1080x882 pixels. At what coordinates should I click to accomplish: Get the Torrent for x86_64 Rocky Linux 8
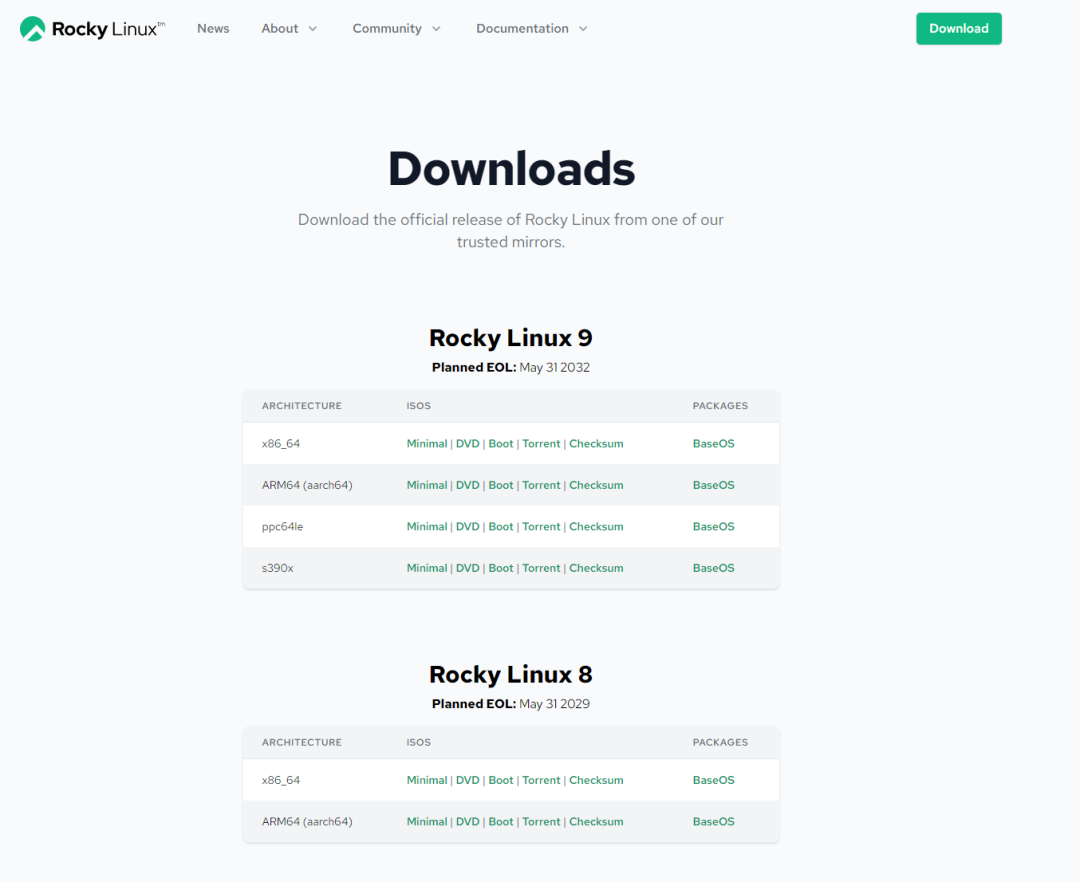541,779
